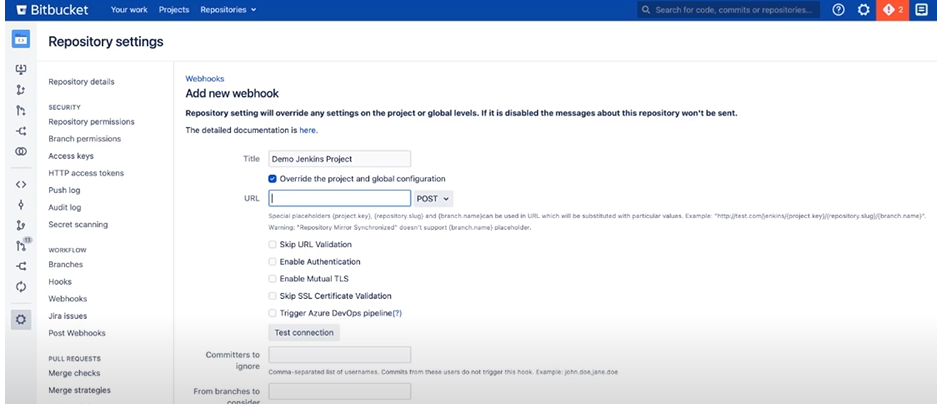
Task: Open Pull requests icon with 13 badge
Action: click(21, 245)
